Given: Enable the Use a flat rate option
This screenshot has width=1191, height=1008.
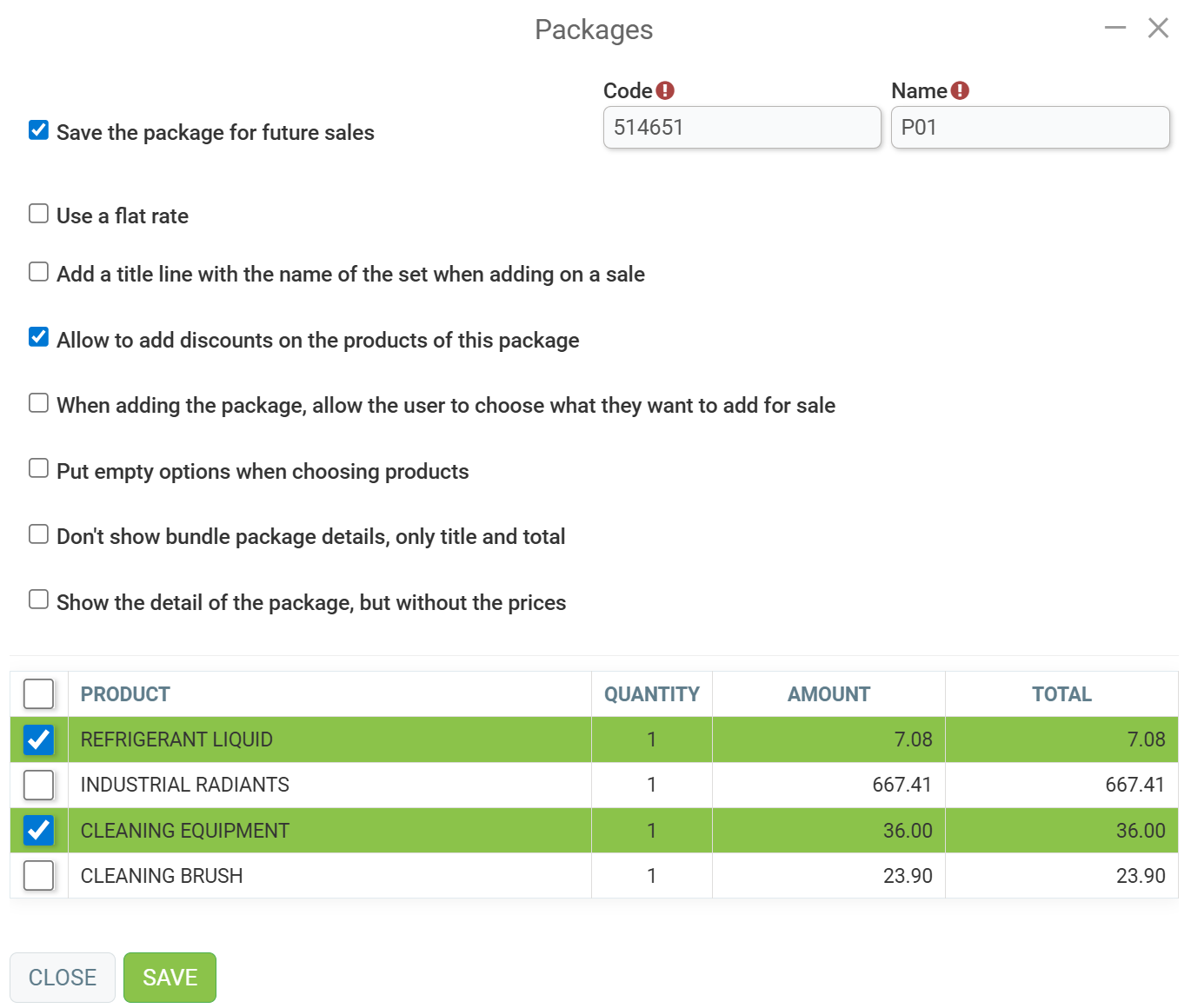Looking at the screenshot, I should [x=38, y=214].
